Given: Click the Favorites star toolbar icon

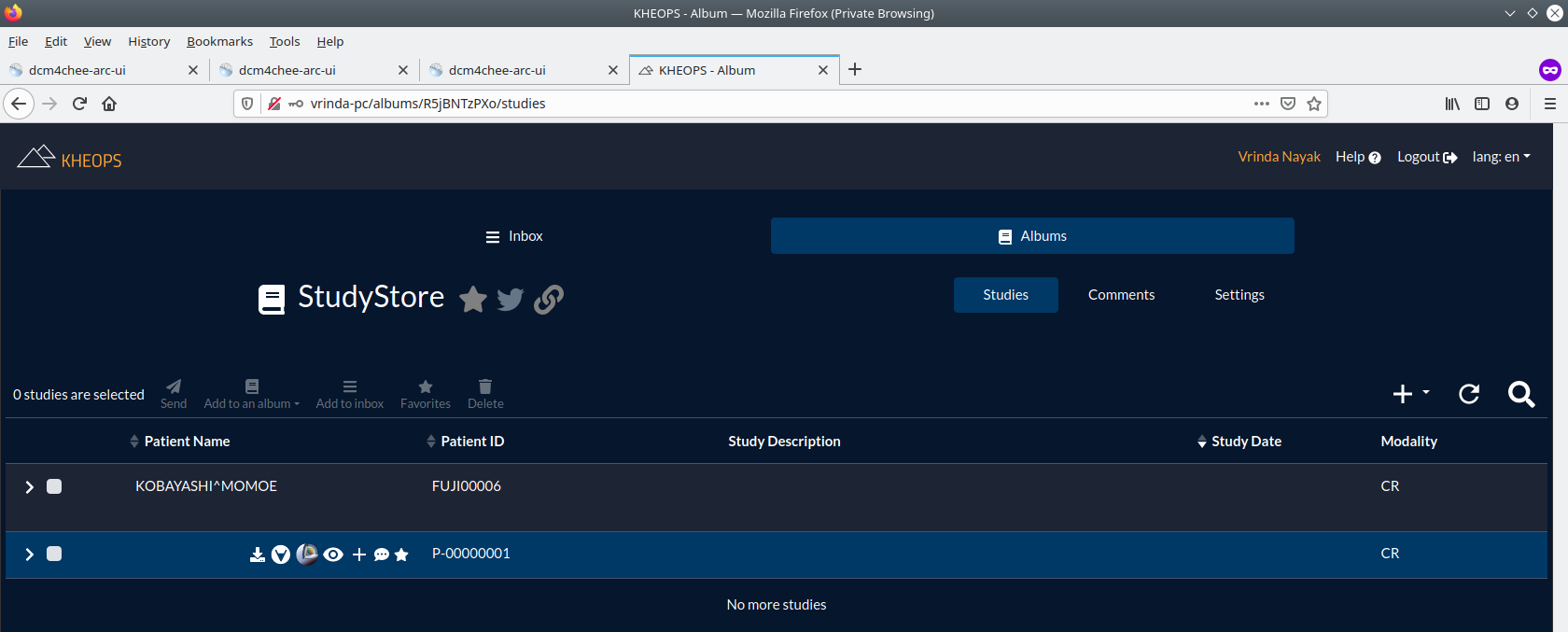Looking at the screenshot, I should (x=426, y=386).
